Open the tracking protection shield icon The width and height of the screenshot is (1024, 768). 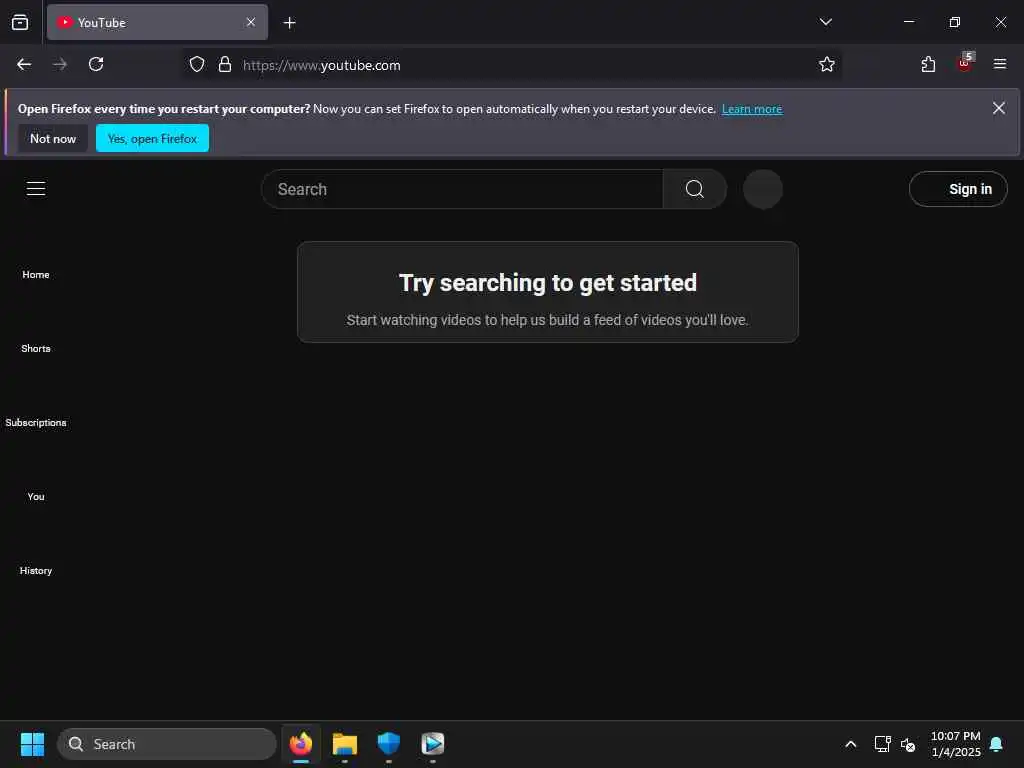(197, 65)
